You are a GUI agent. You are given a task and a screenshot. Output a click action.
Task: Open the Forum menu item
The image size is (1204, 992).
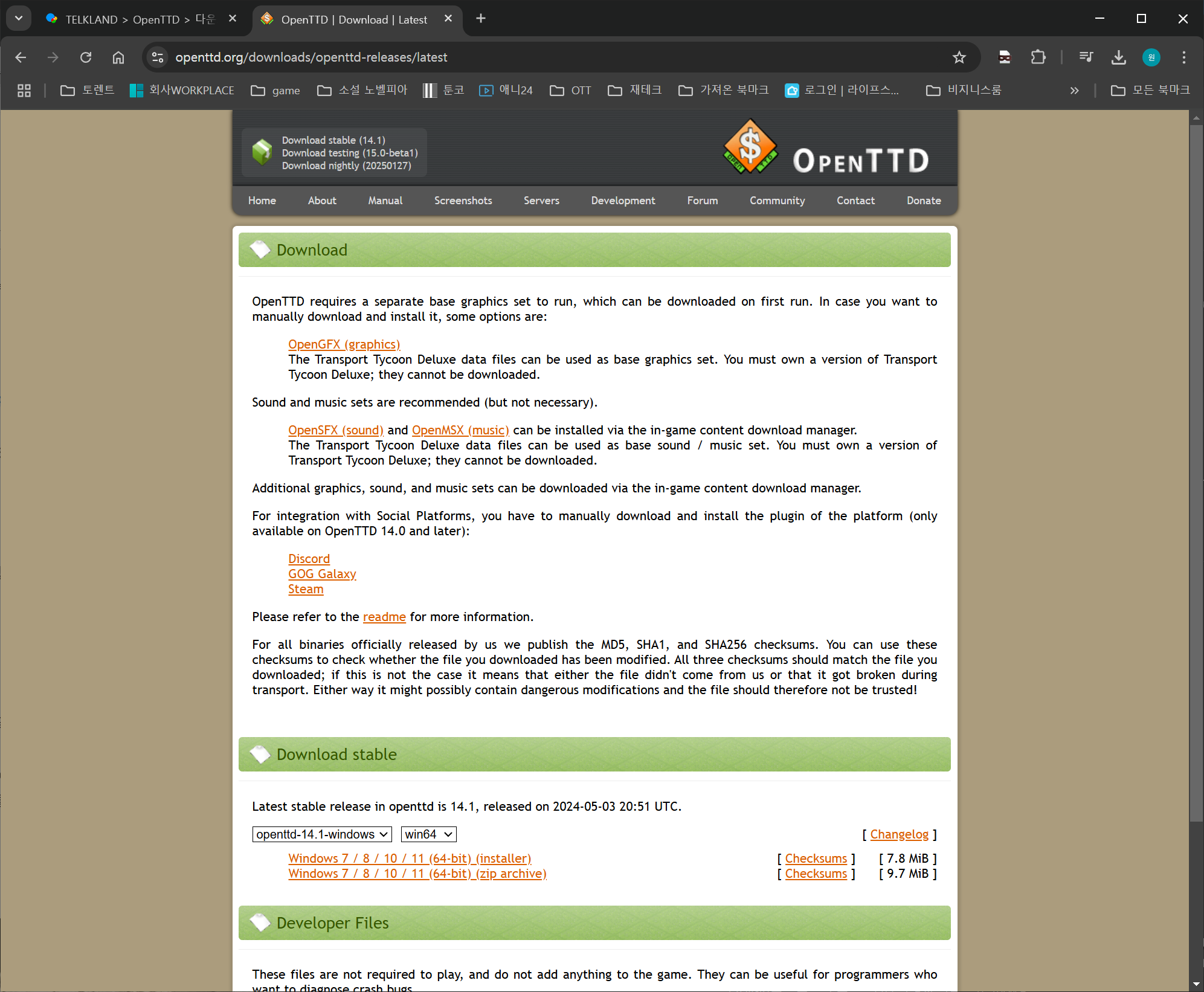[703, 201]
